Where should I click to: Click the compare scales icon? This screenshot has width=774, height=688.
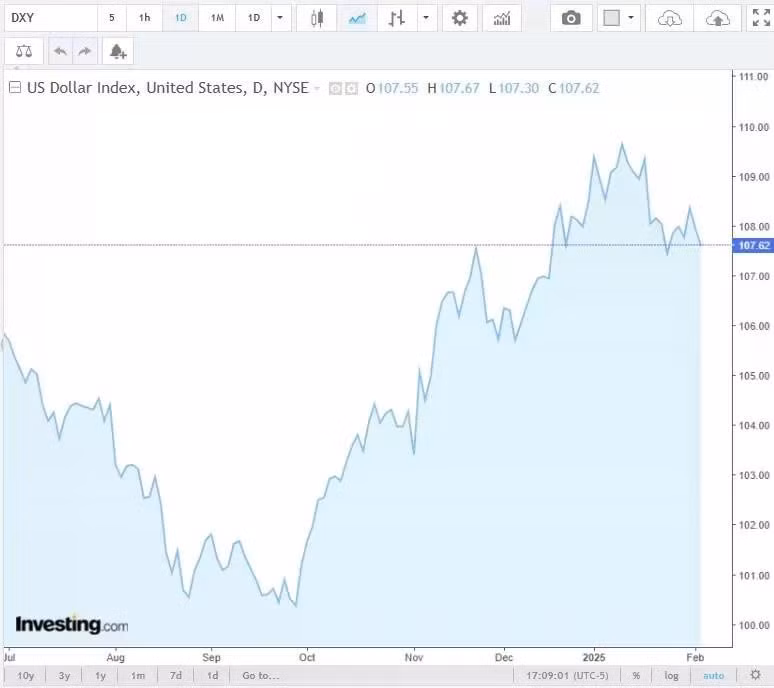point(24,51)
